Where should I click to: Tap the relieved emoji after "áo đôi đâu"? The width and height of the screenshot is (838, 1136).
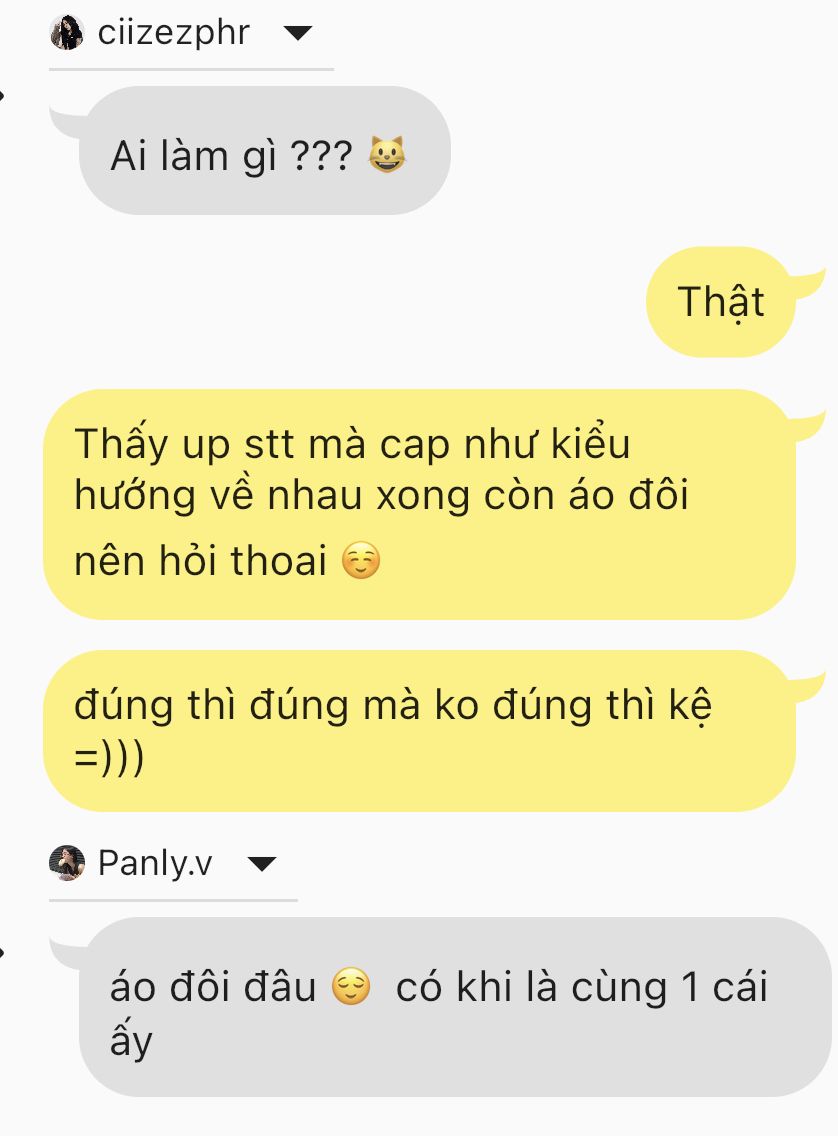click(x=351, y=987)
